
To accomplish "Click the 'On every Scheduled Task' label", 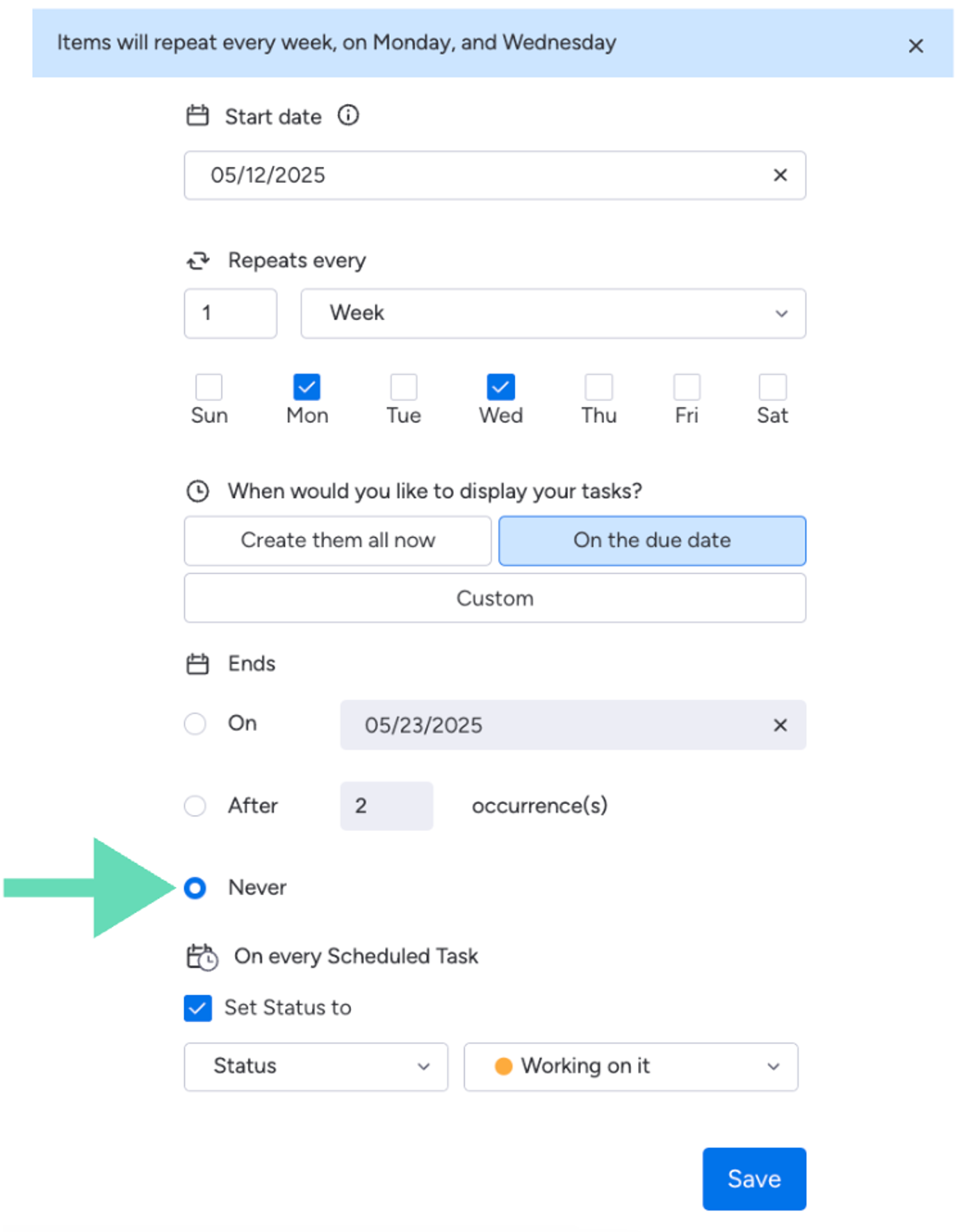I will pyautogui.click(x=356, y=957).
